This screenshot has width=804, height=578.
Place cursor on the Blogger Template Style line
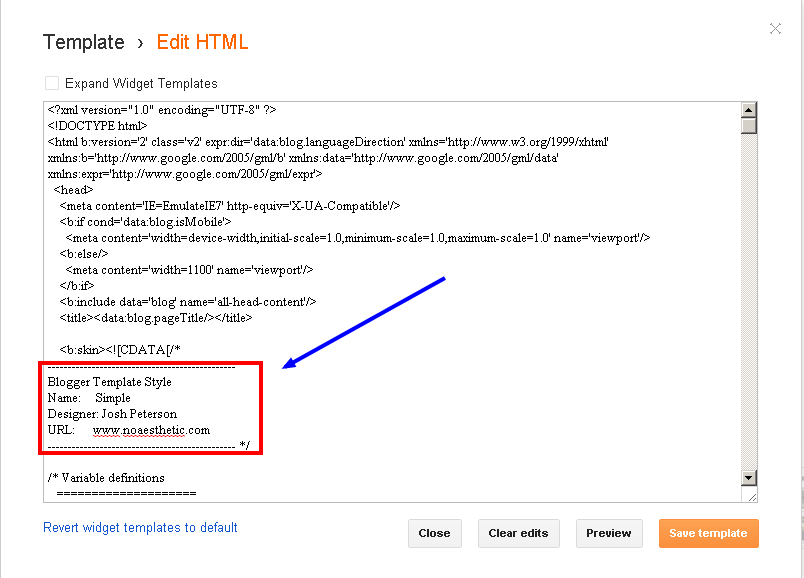pyautogui.click(x=110, y=382)
